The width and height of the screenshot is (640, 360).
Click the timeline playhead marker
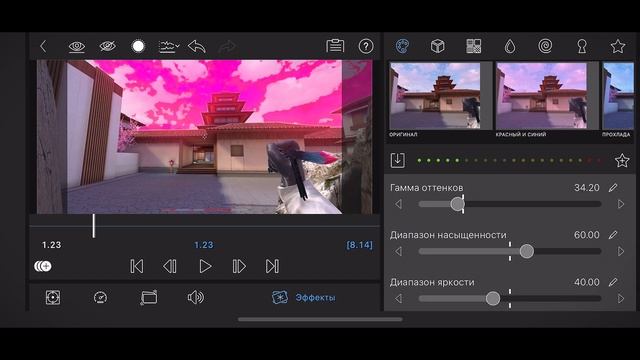tap(93, 226)
